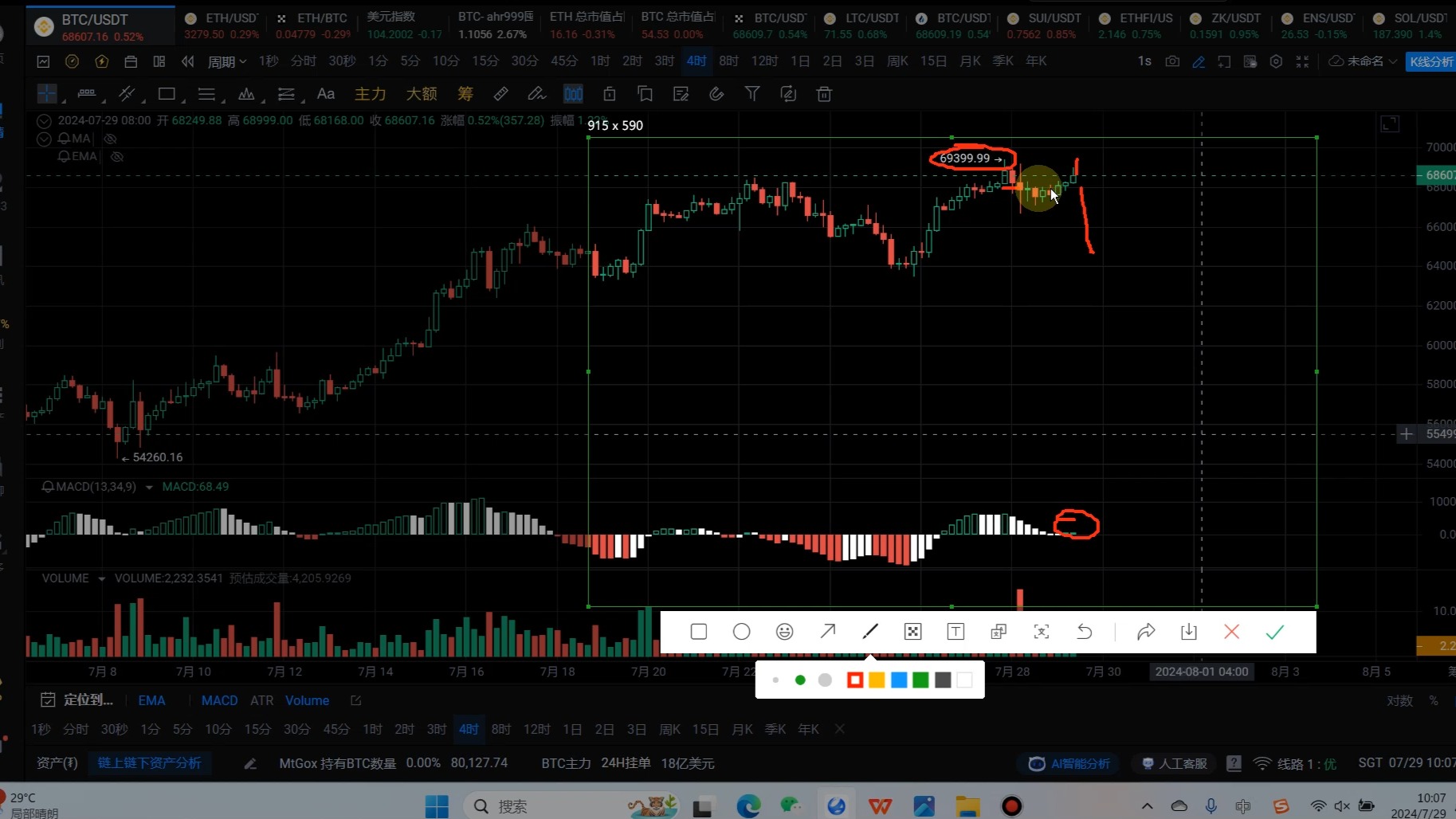The image size is (1456, 819).
Task: Open the filter funnel tool
Action: pyautogui.click(x=752, y=94)
